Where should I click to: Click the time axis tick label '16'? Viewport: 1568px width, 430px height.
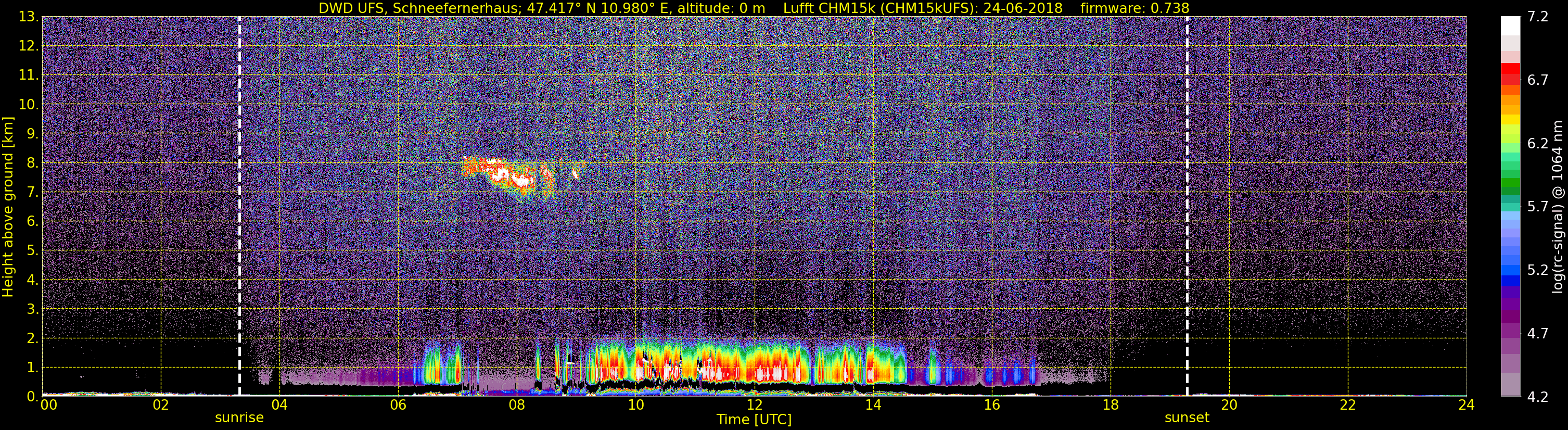tap(991, 405)
